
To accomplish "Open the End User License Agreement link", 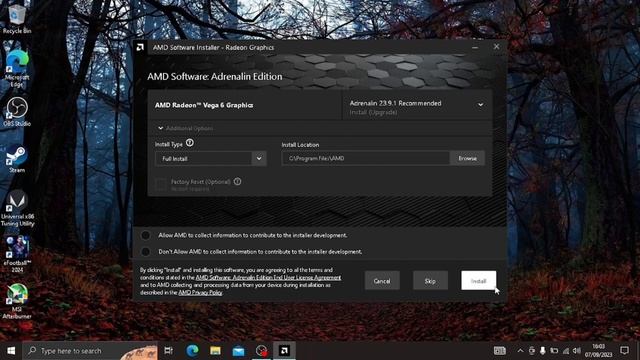I will [x=268, y=278].
